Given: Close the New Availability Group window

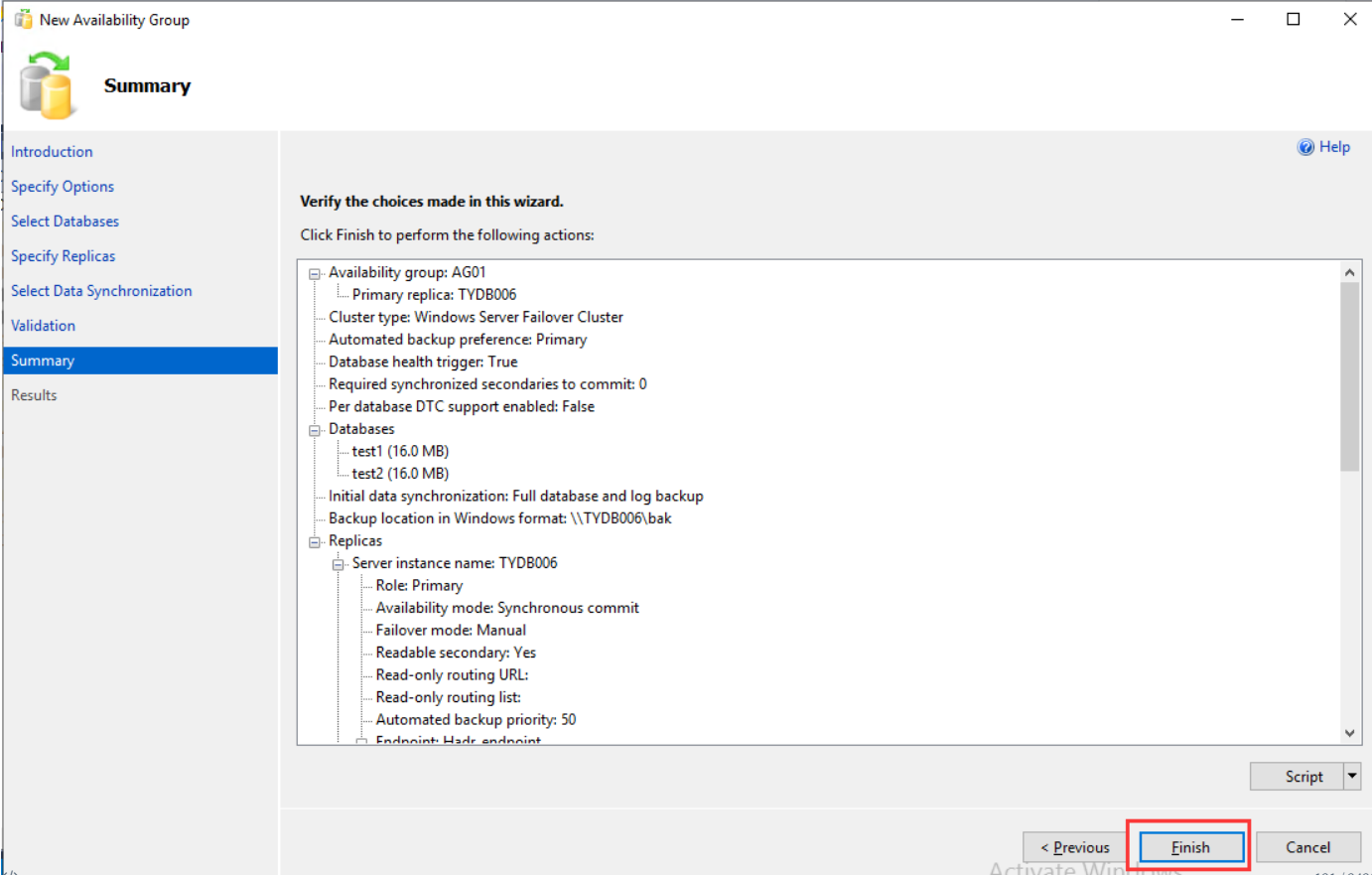Looking at the screenshot, I should click(1349, 19).
